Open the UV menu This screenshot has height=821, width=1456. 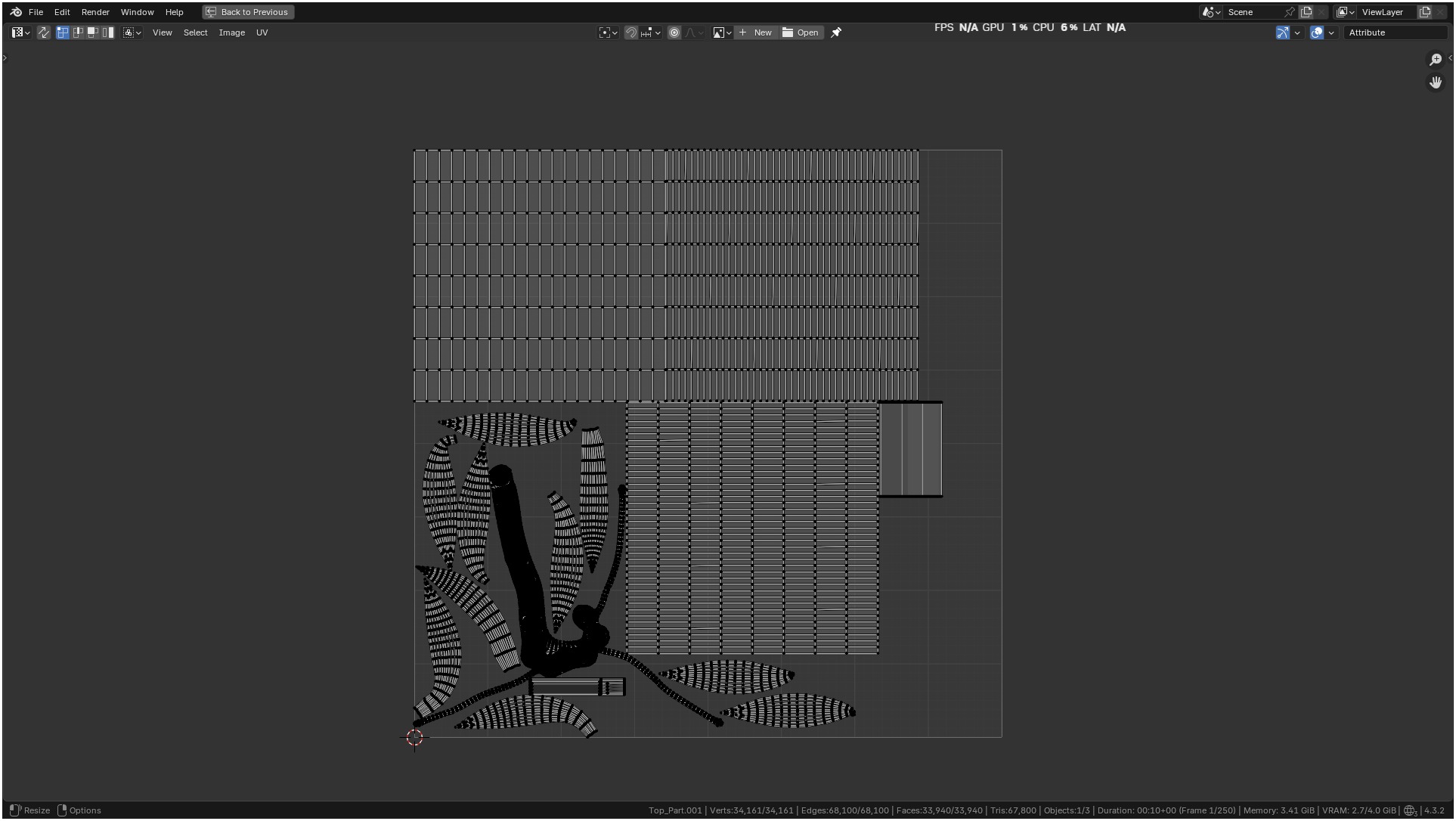coord(262,33)
